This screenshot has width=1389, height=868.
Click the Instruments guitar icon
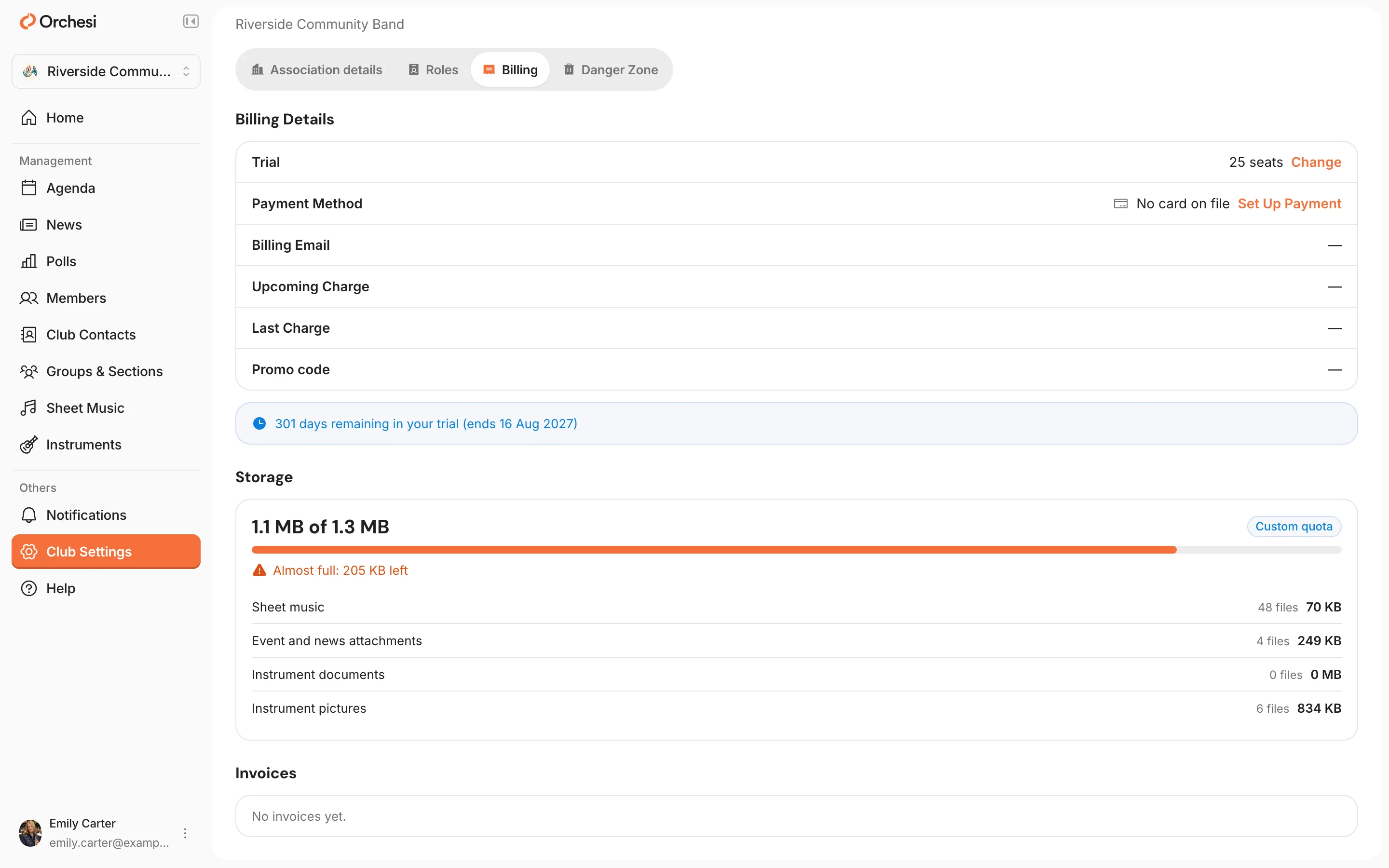coord(29,445)
